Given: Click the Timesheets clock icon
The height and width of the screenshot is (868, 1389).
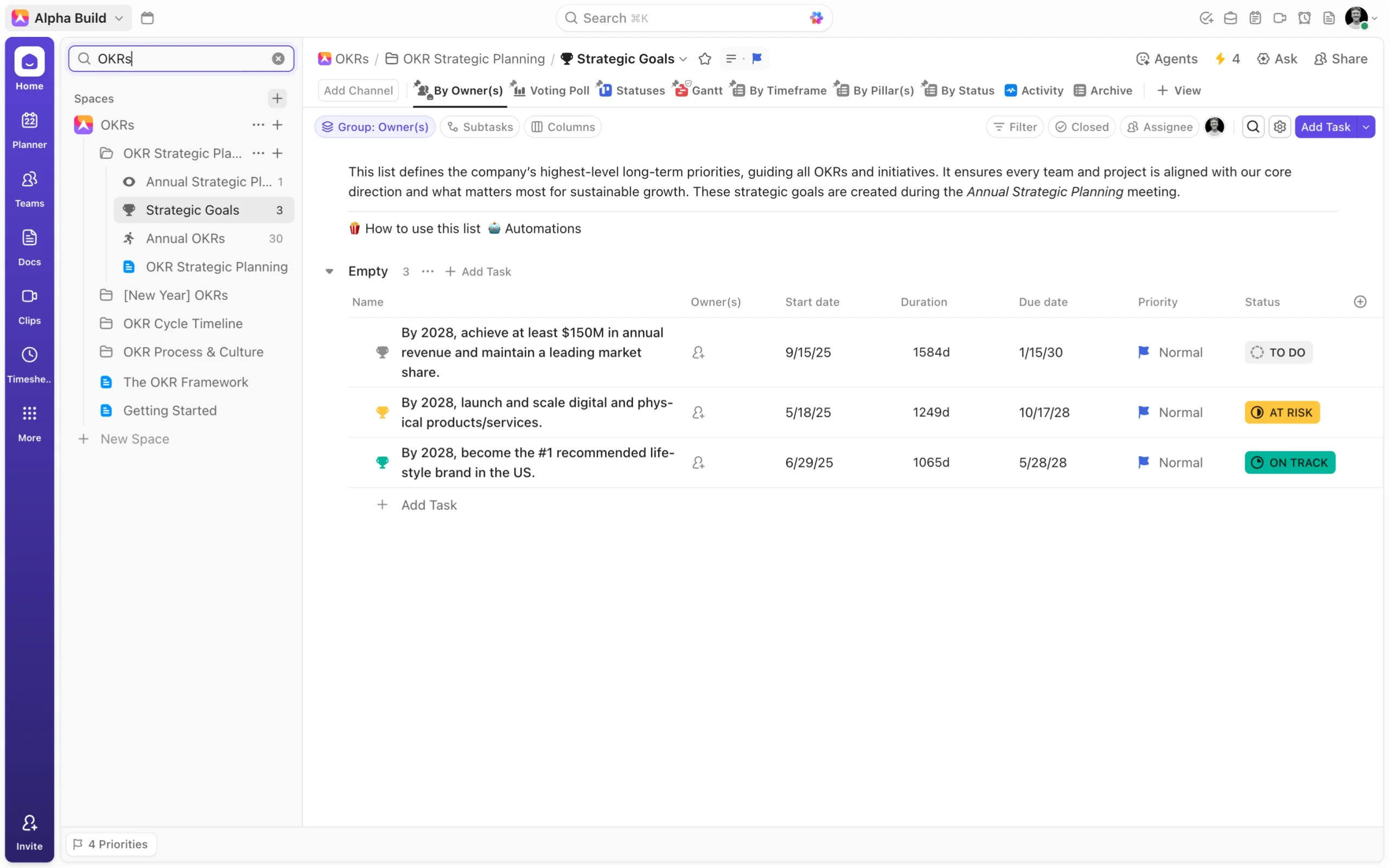Looking at the screenshot, I should [29, 355].
